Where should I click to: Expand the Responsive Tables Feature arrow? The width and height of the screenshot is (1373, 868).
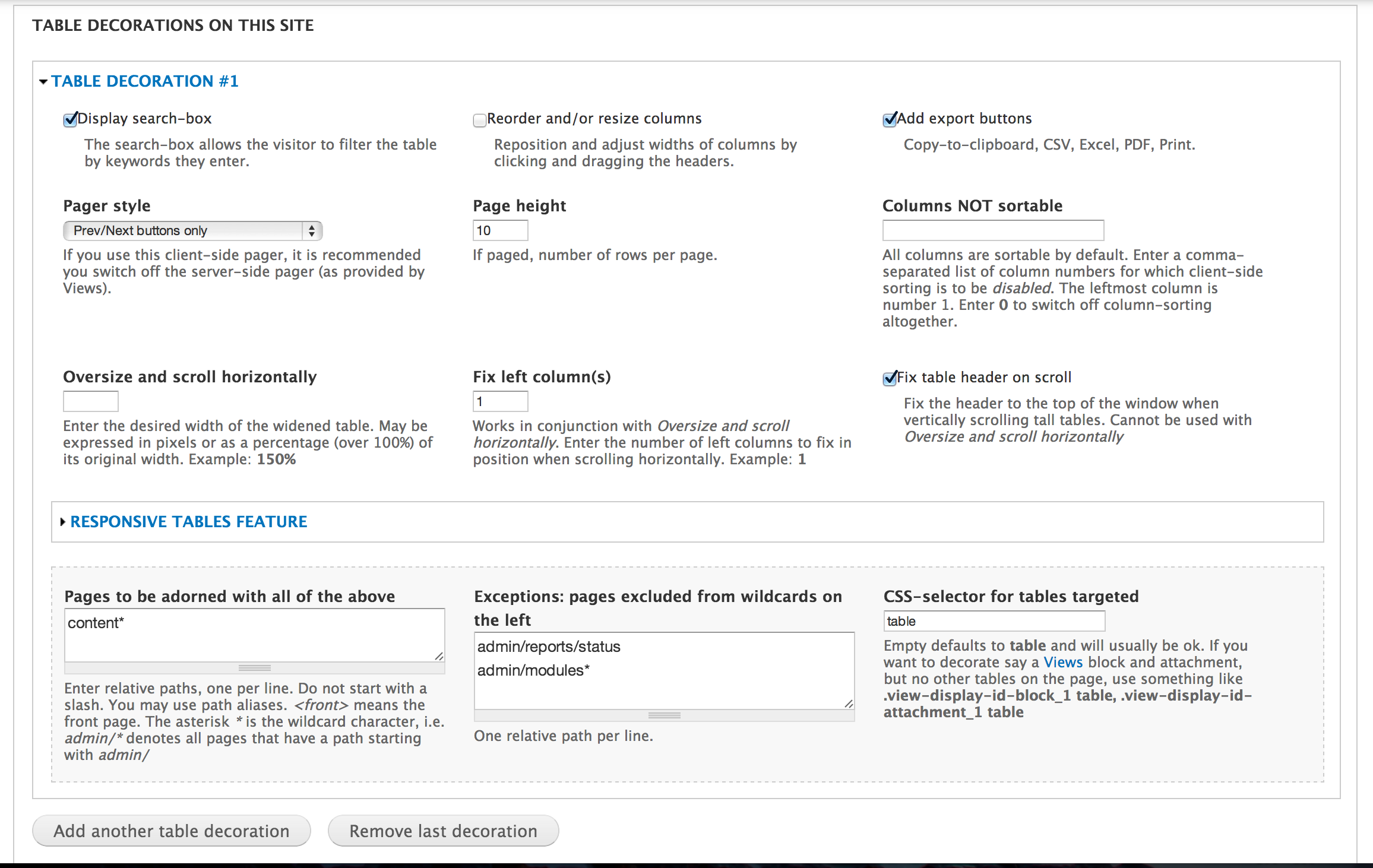[62, 522]
